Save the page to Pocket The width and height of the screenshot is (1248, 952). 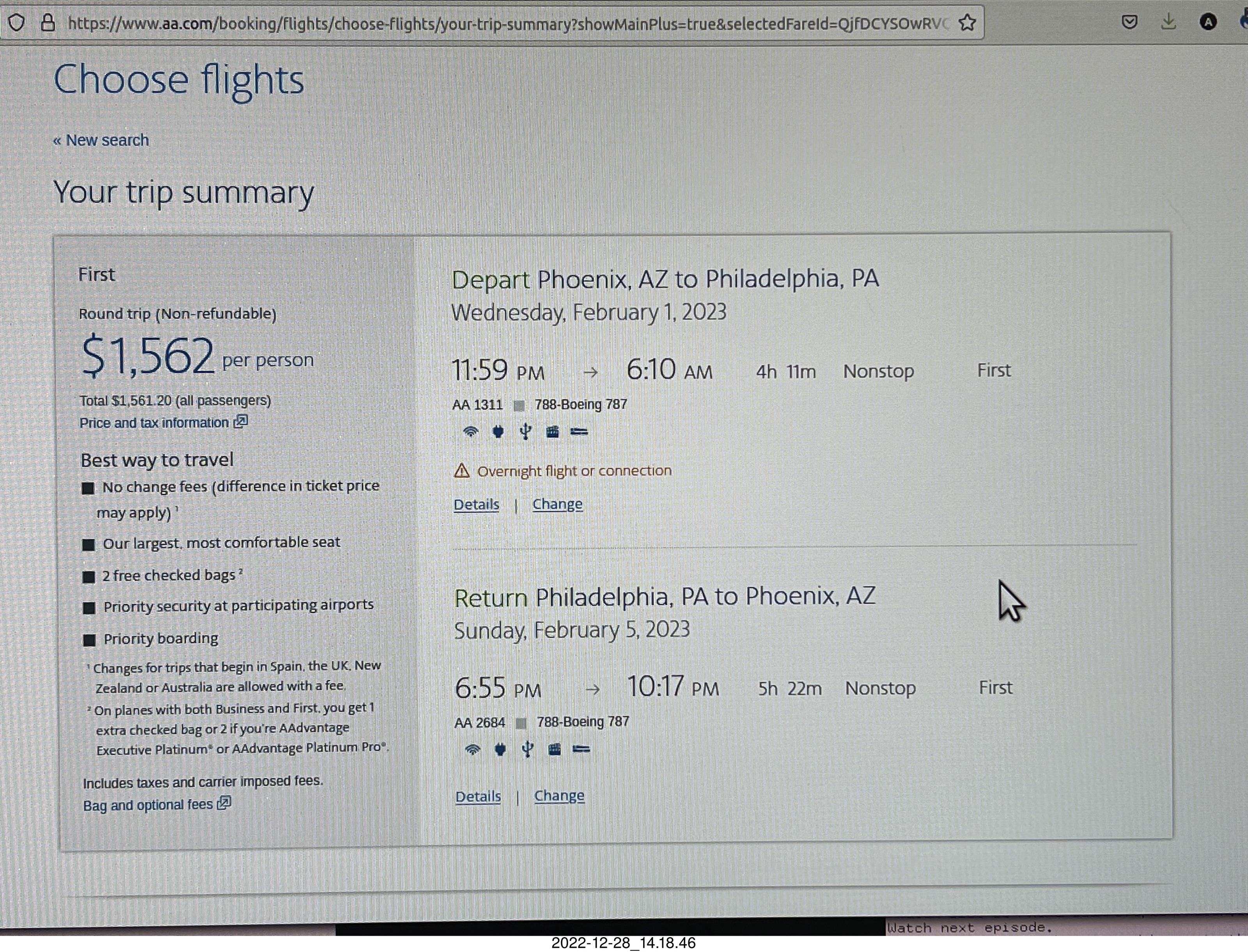(1129, 23)
